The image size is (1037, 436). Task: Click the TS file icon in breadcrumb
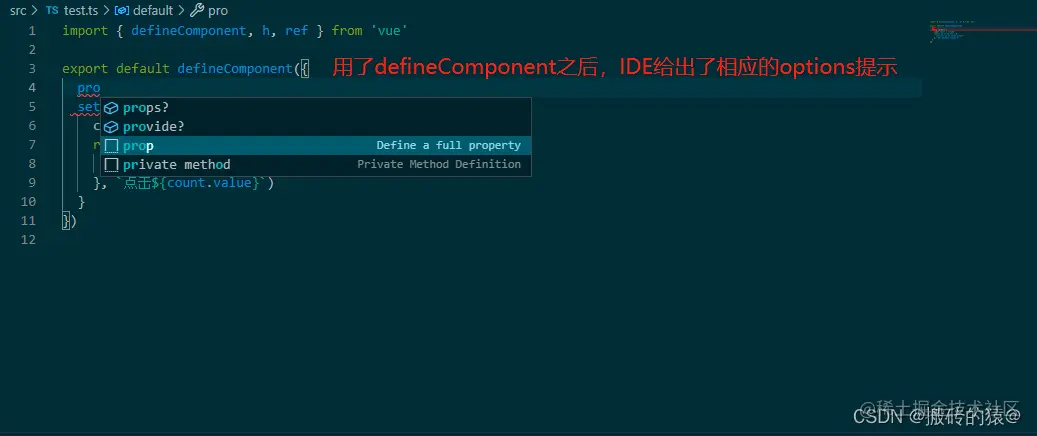click(x=52, y=11)
